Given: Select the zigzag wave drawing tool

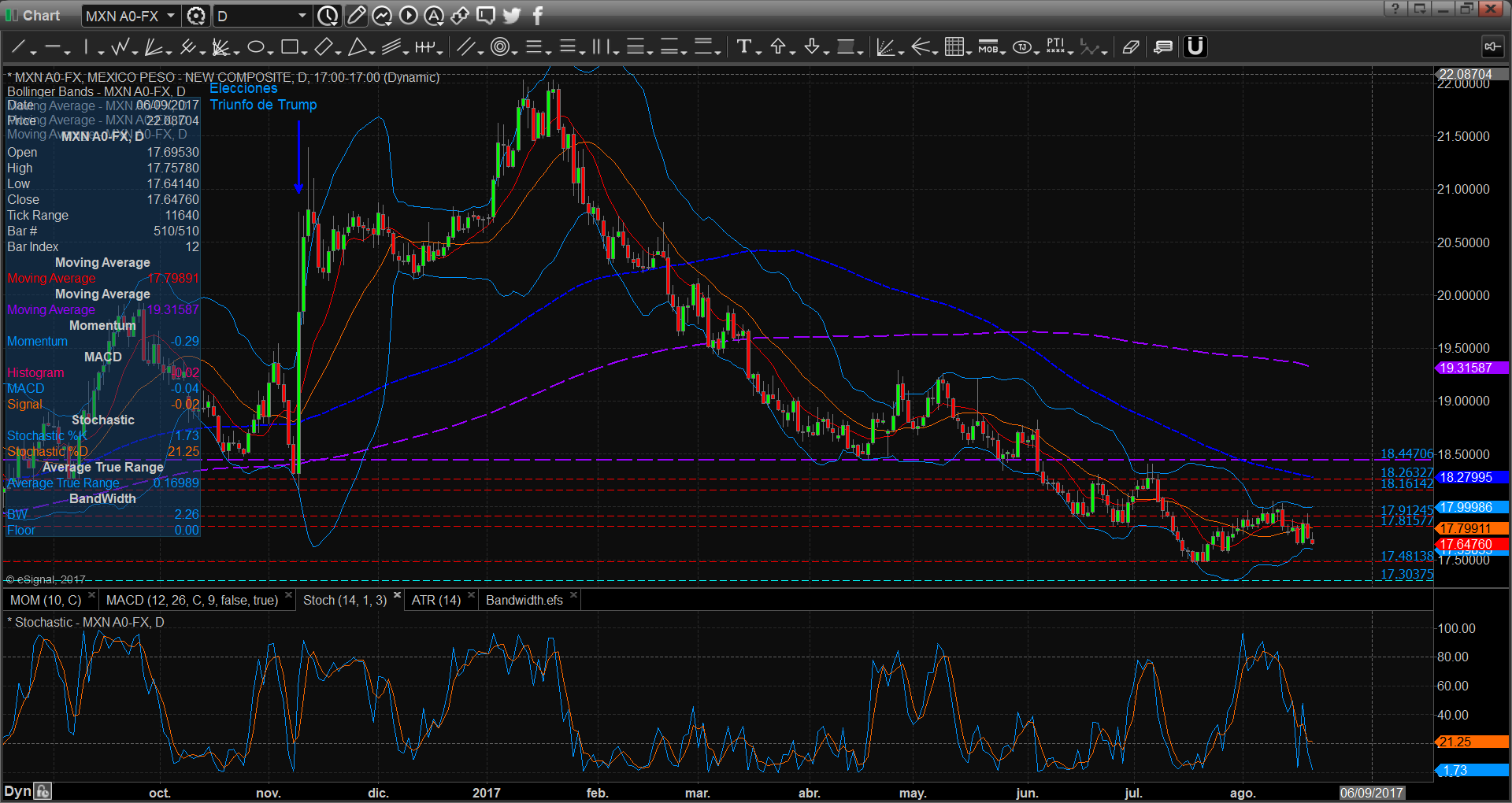Looking at the screenshot, I should 120,47.
